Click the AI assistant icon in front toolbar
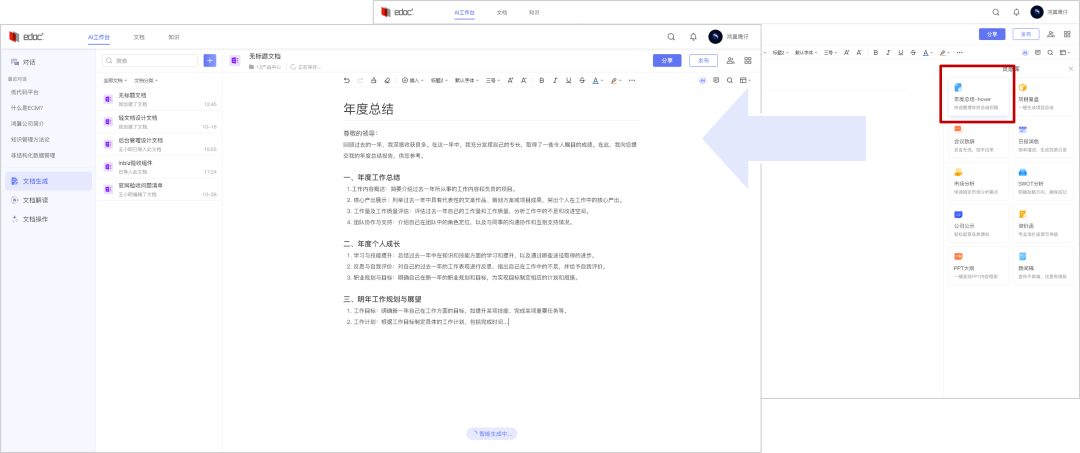1080x453 pixels. point(703,81)
